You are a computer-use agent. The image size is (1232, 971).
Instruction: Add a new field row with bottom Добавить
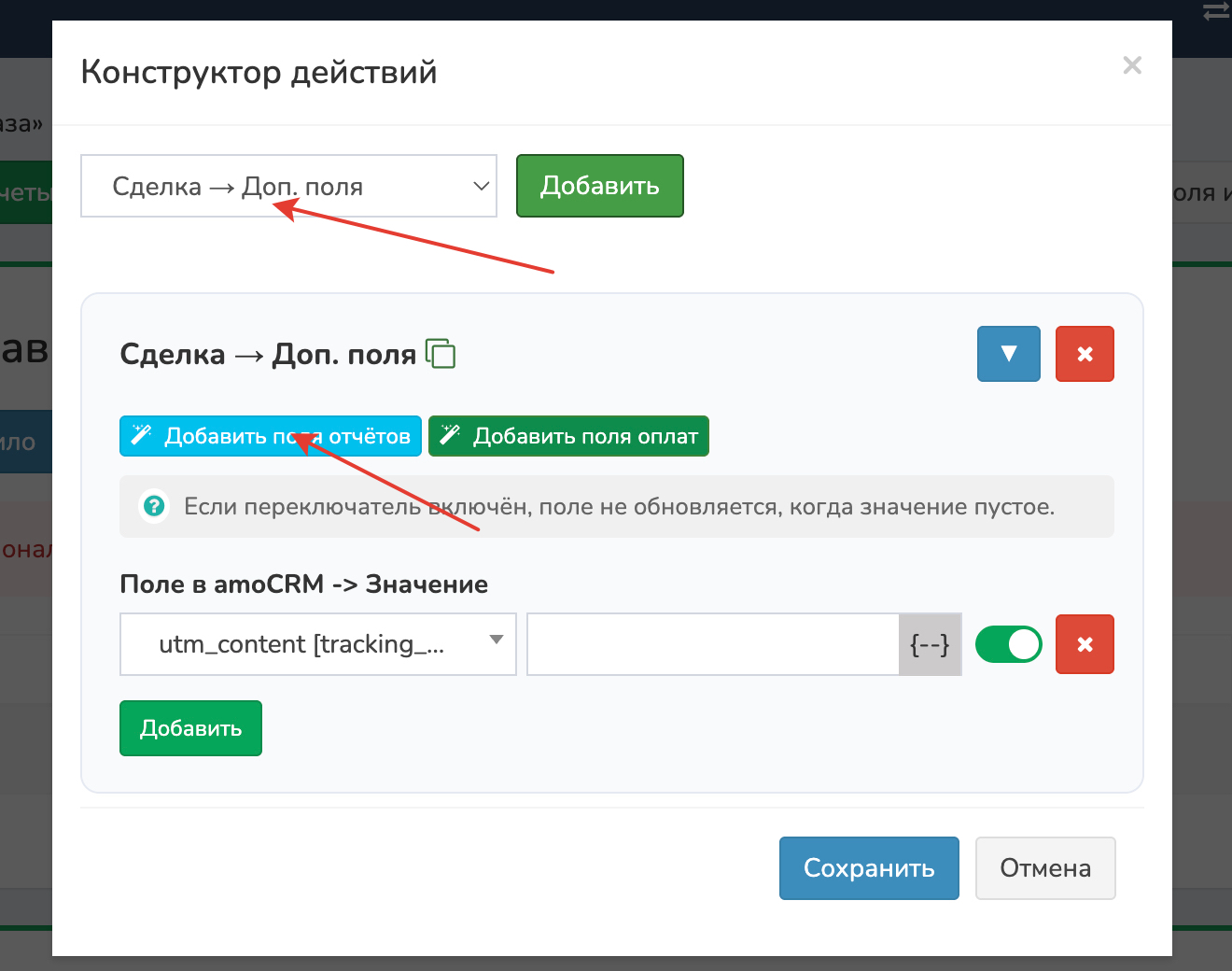(x=190, y=728)
